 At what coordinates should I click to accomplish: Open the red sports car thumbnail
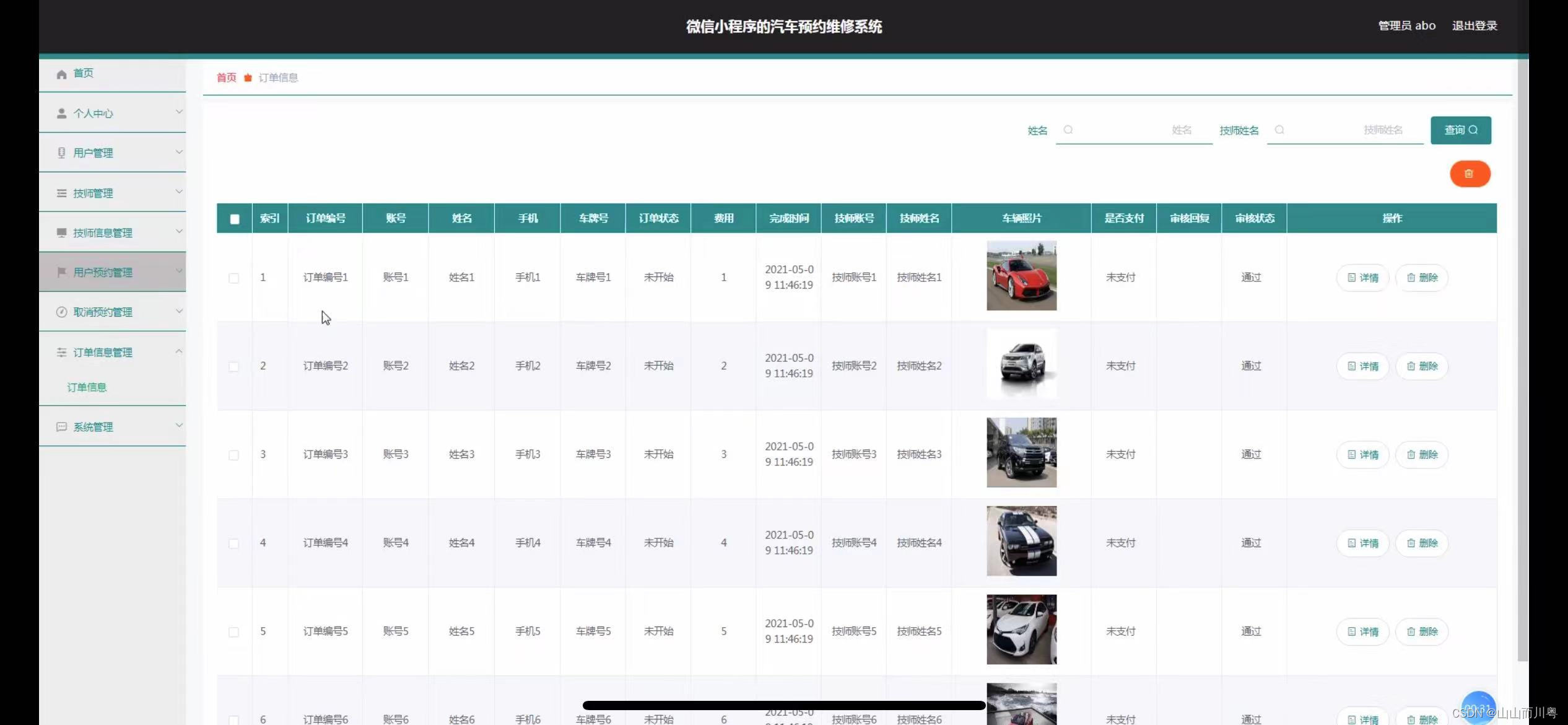pyautogui.click(x=1021, y=276)
